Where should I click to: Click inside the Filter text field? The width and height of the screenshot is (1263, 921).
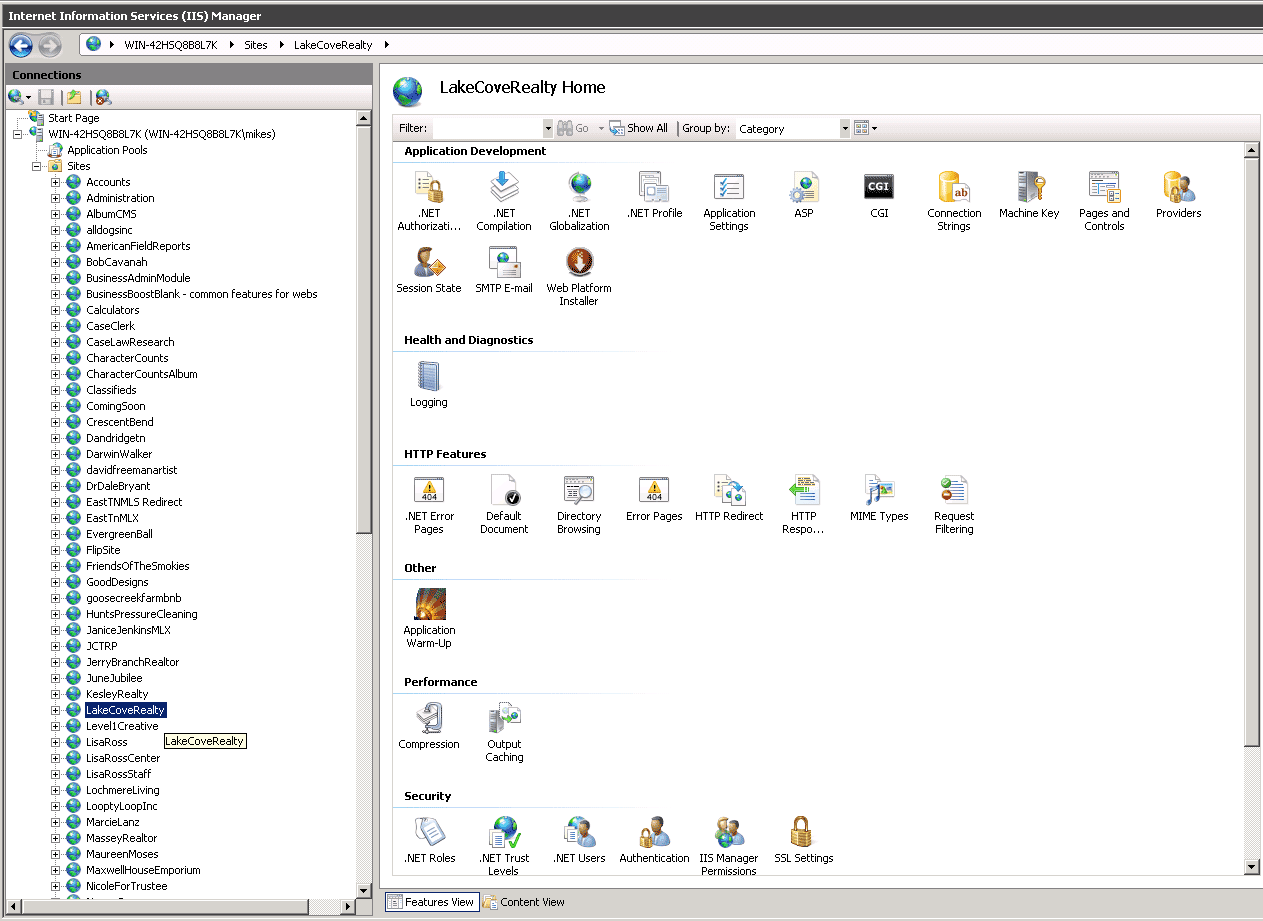click(487, 128)
